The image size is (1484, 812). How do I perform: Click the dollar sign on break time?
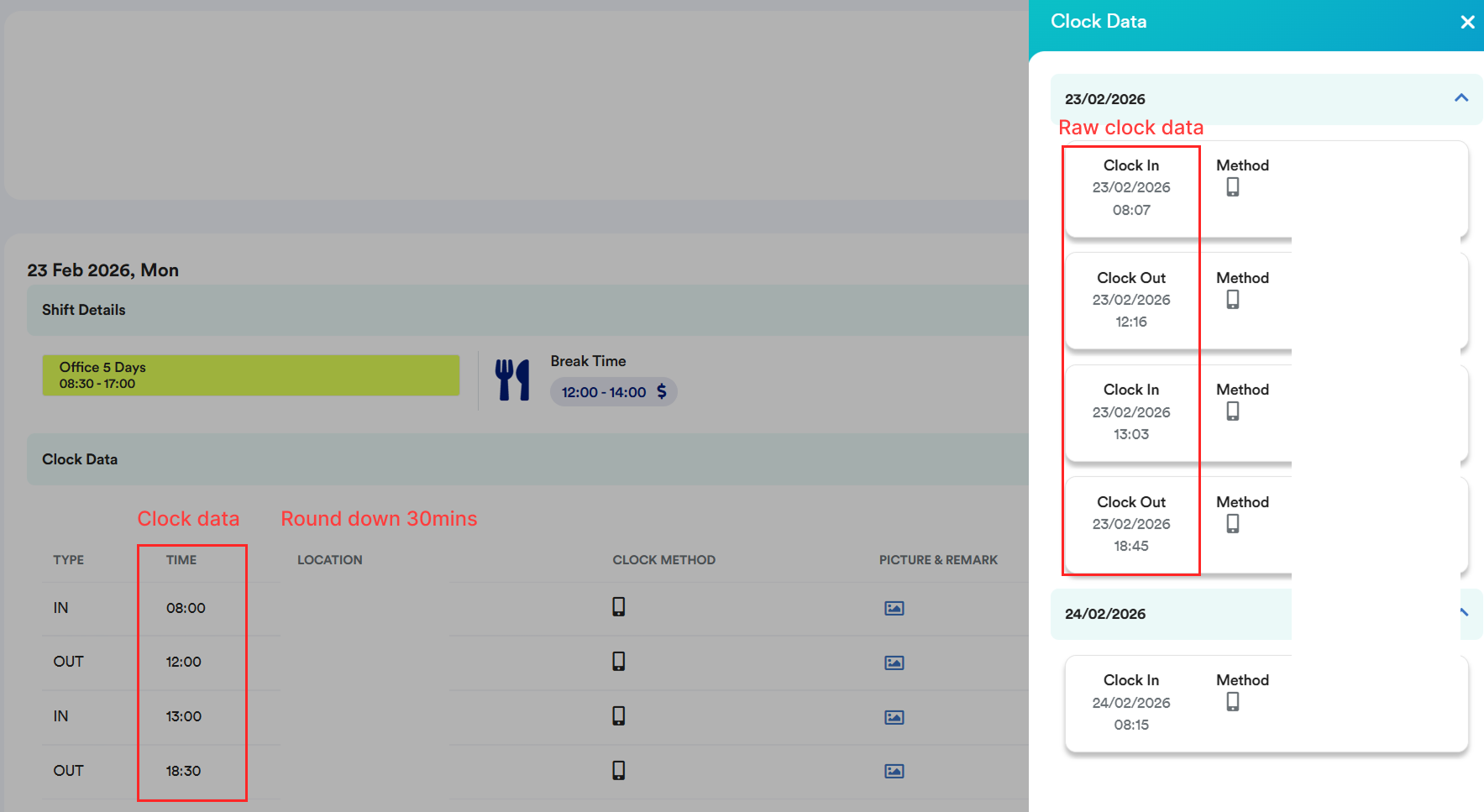tap(662, 391)
